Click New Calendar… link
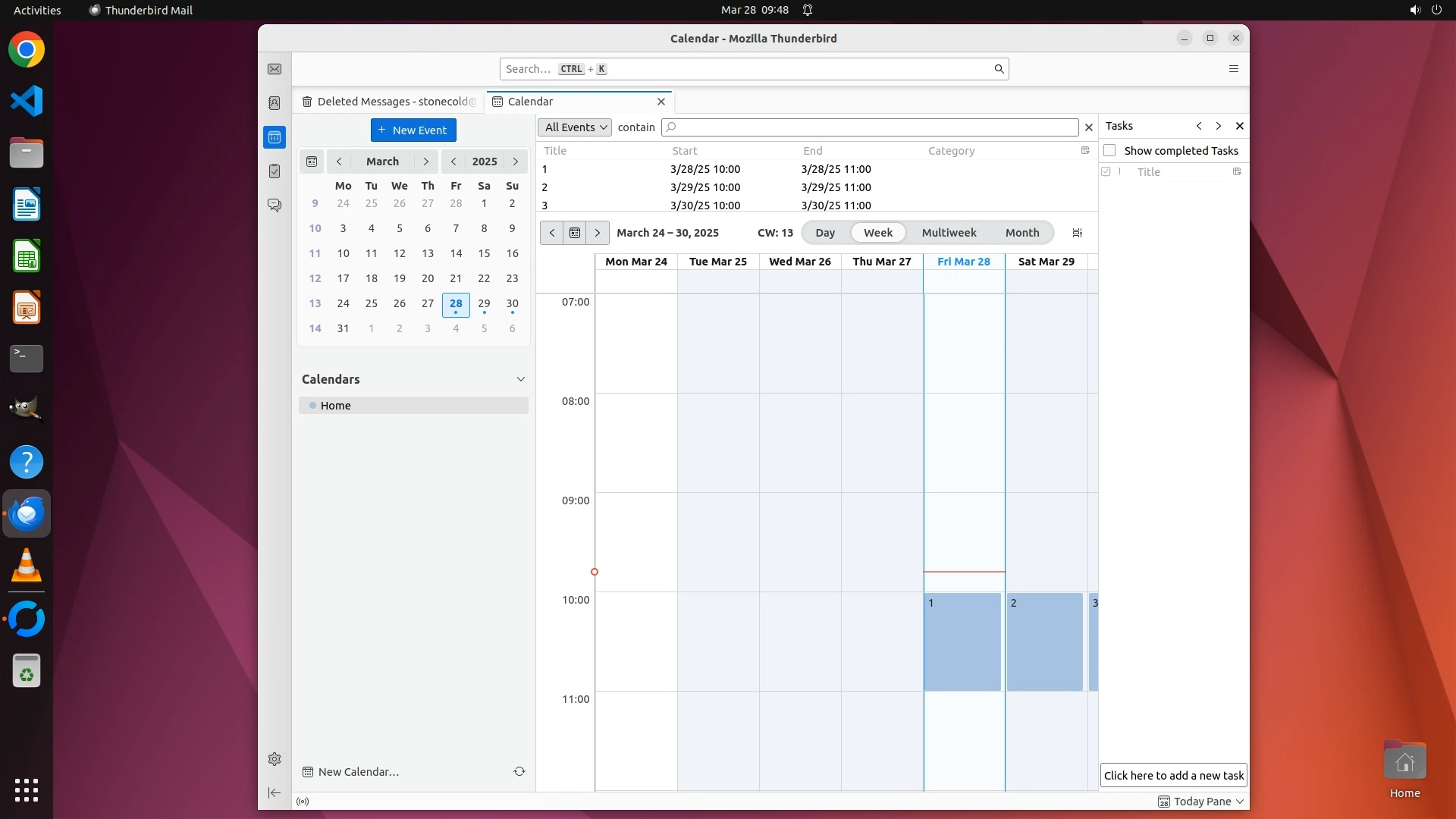The width and height of the screenshot is (1456, 819). pos(358,772)
